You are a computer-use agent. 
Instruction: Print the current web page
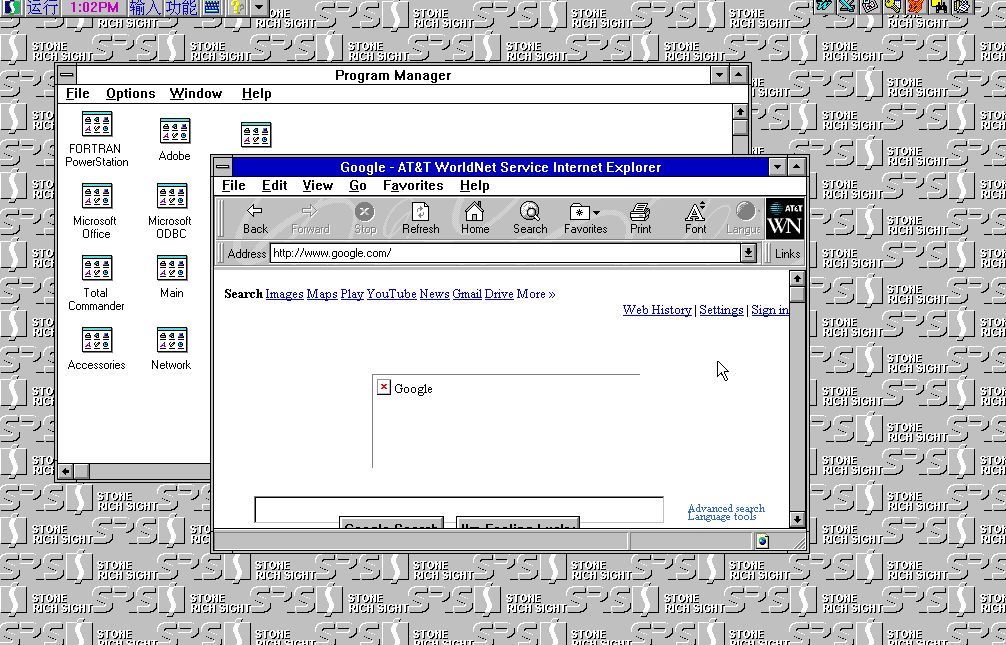coord(640,219)
